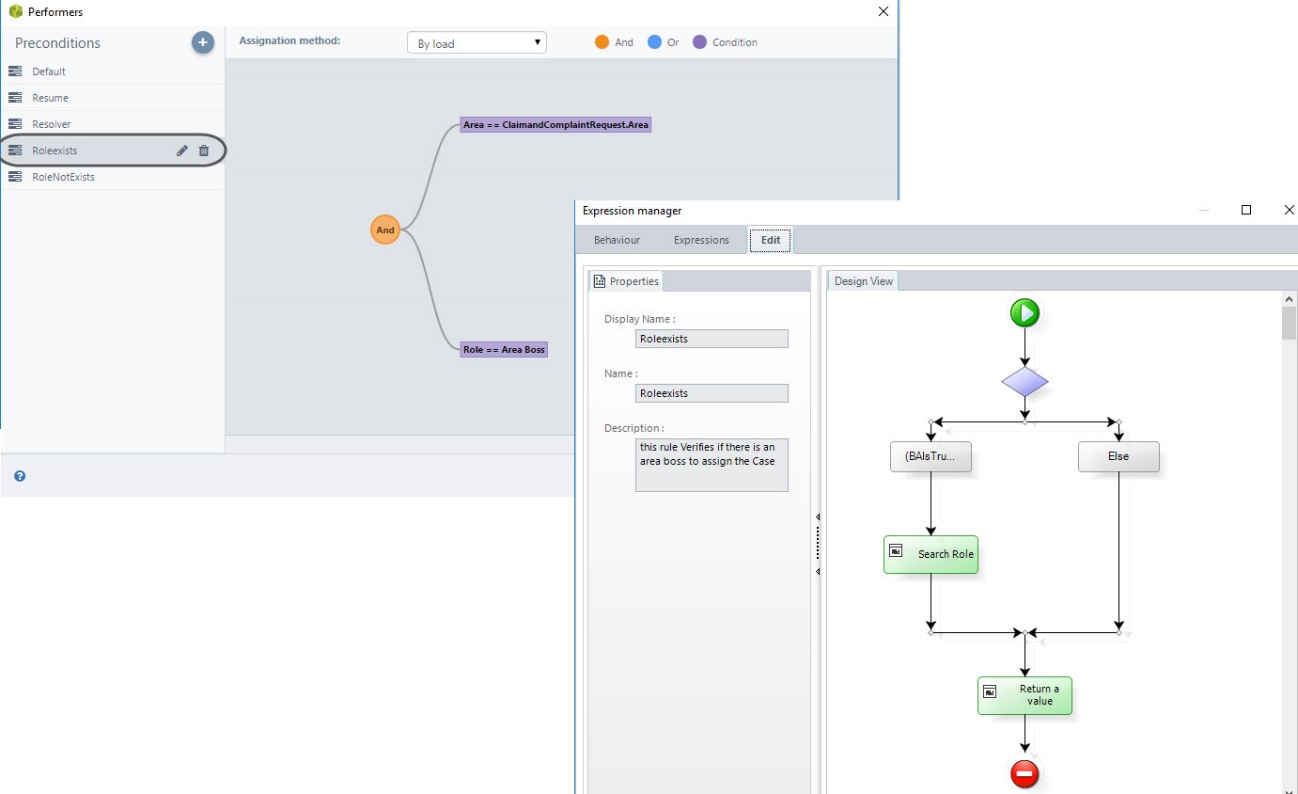
Task: Select the Return a value activity box
Action: [x=1024, y=695]
